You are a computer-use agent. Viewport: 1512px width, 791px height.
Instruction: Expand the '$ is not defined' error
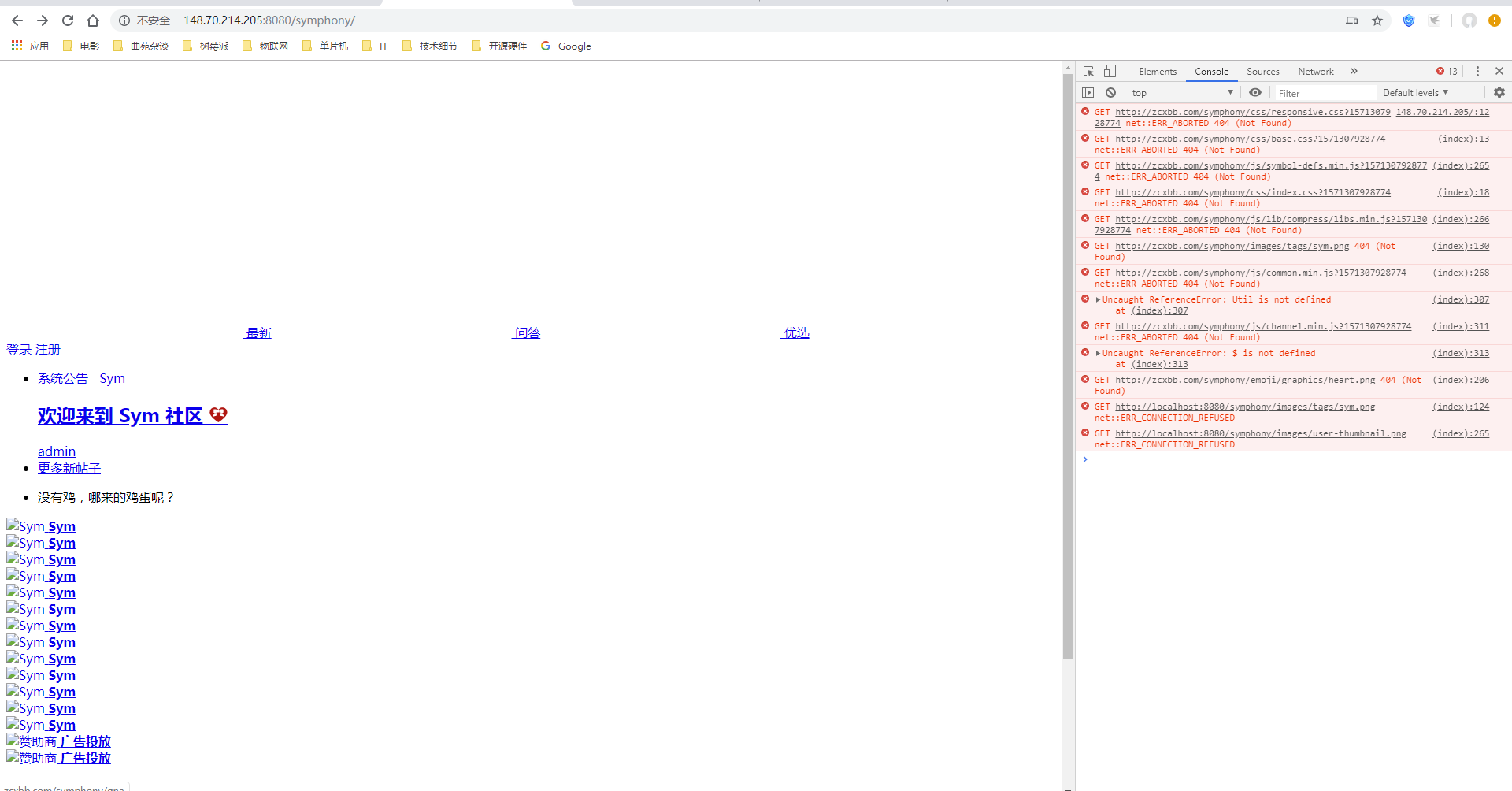[x=1098, y=353]
